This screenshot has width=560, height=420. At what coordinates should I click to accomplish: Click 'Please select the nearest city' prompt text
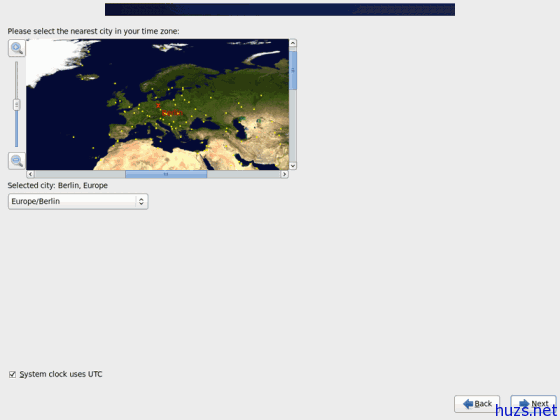(x=94, y=31)
